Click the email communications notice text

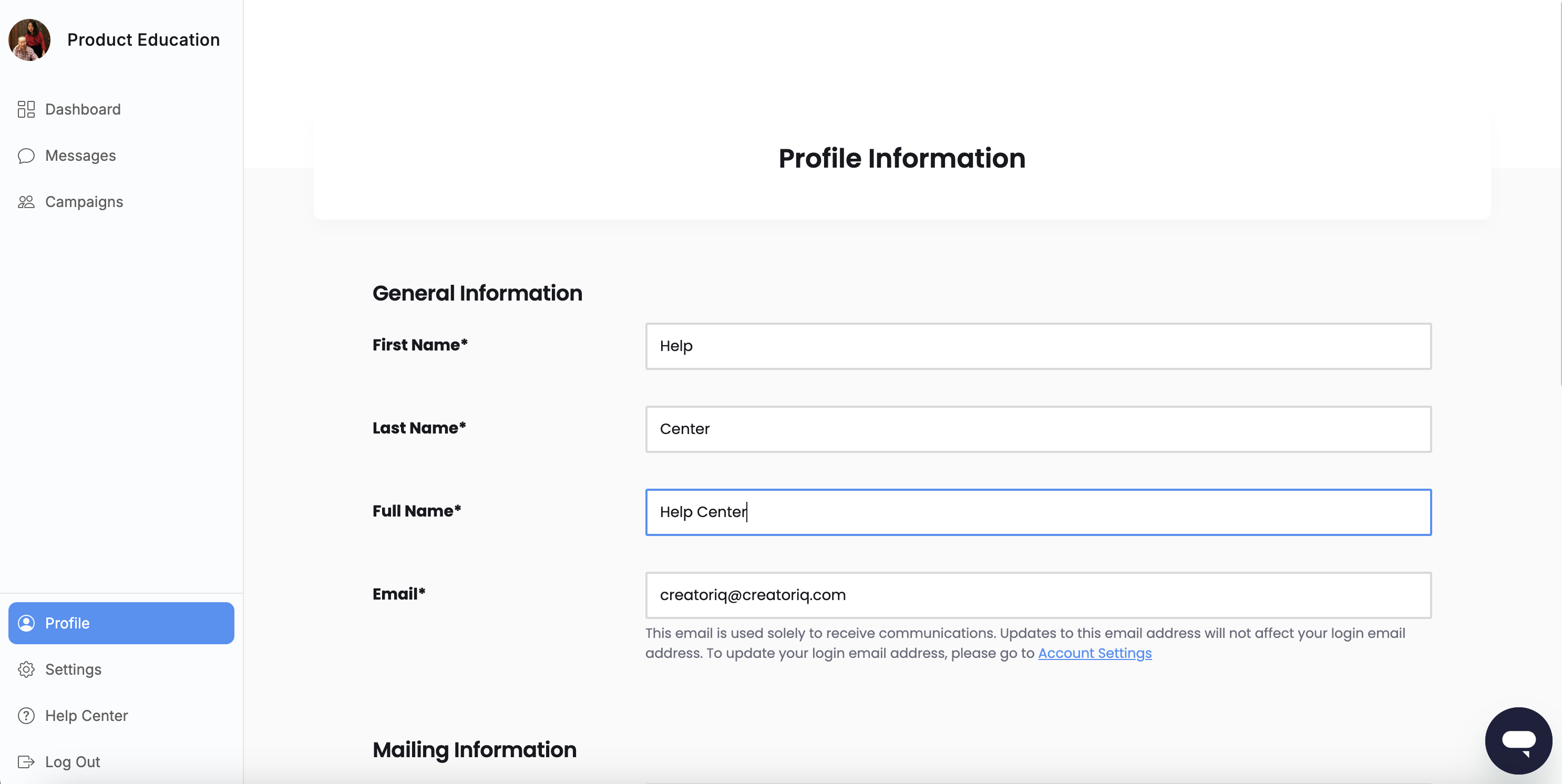[1025, 643]
